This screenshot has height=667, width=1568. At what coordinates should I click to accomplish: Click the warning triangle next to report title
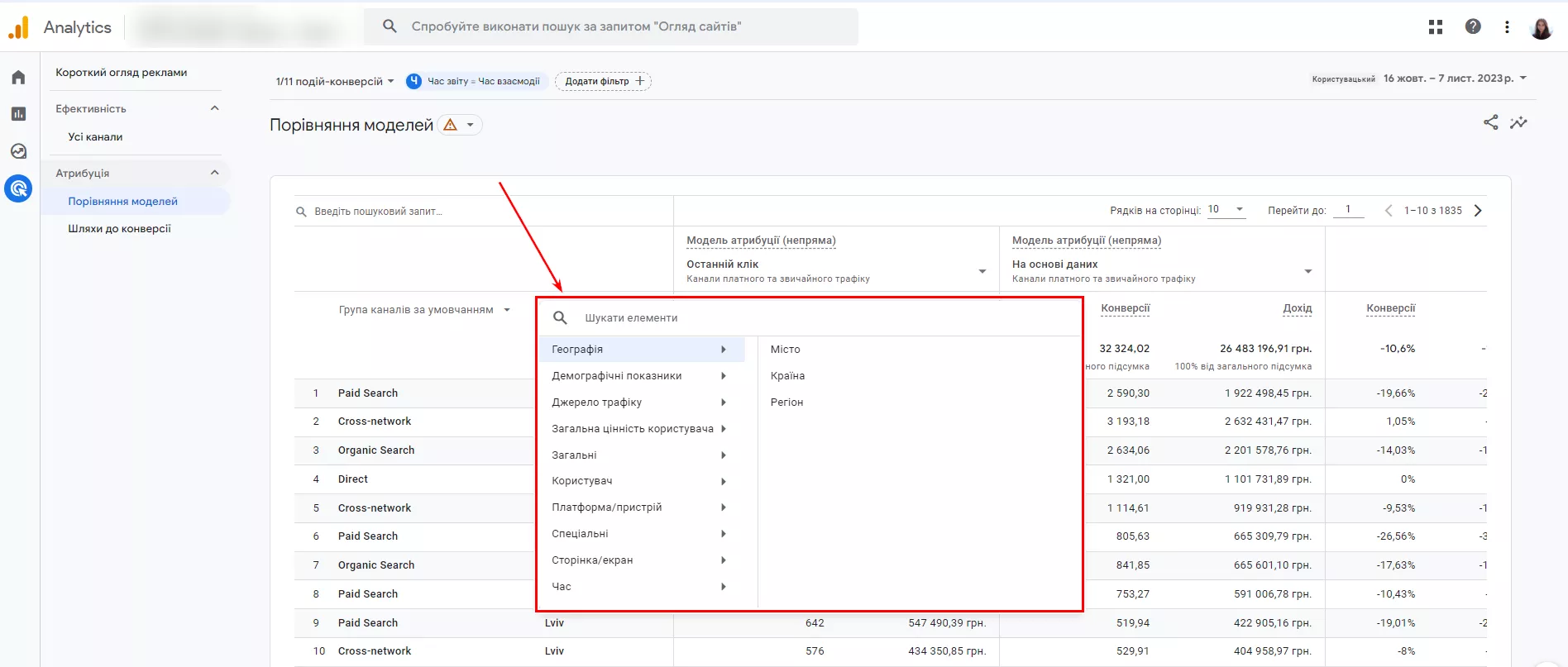coord(451,125)
